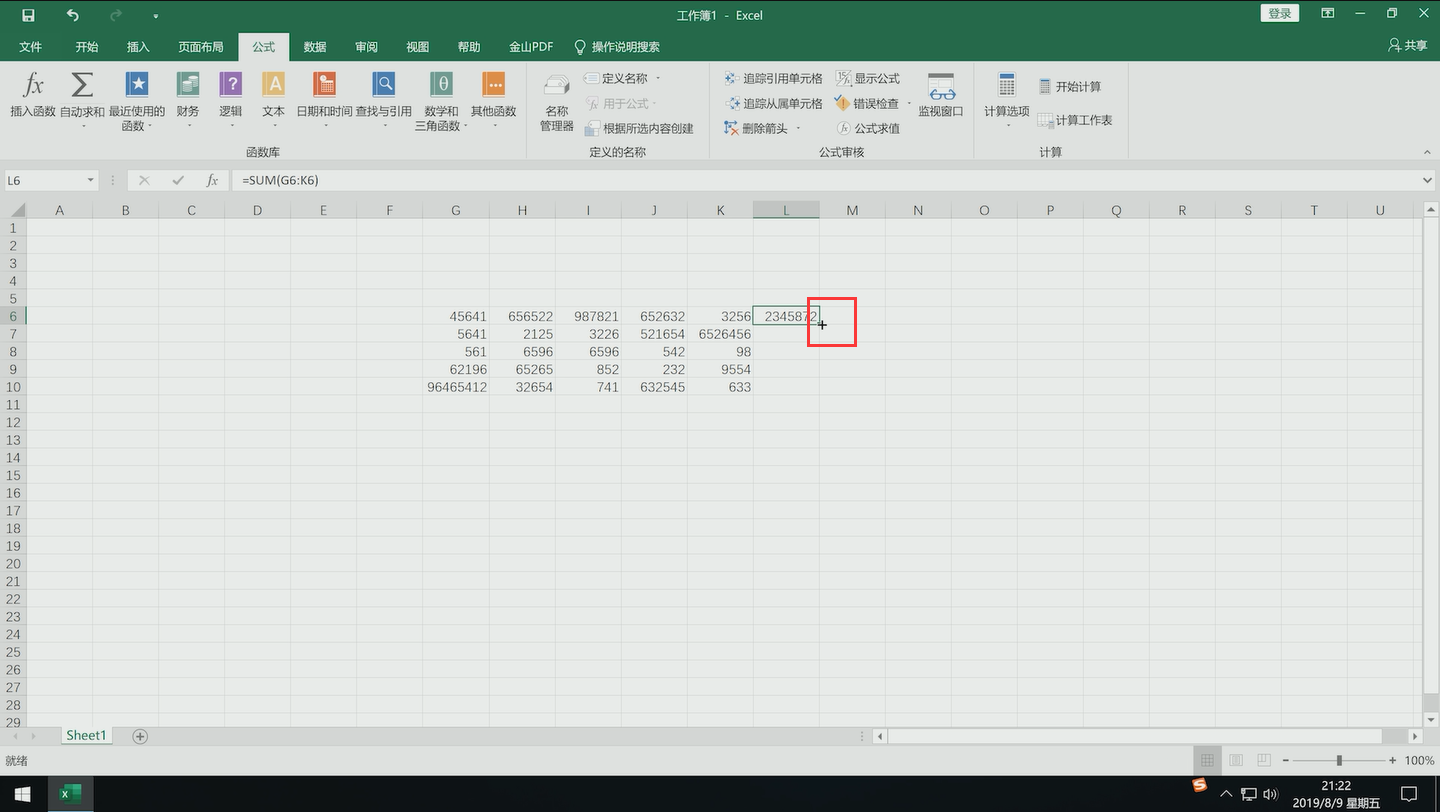Viewport: 1440px width, 812px height.
Task: Switch to the Home (开始) tab
Action: click(87, 47)
